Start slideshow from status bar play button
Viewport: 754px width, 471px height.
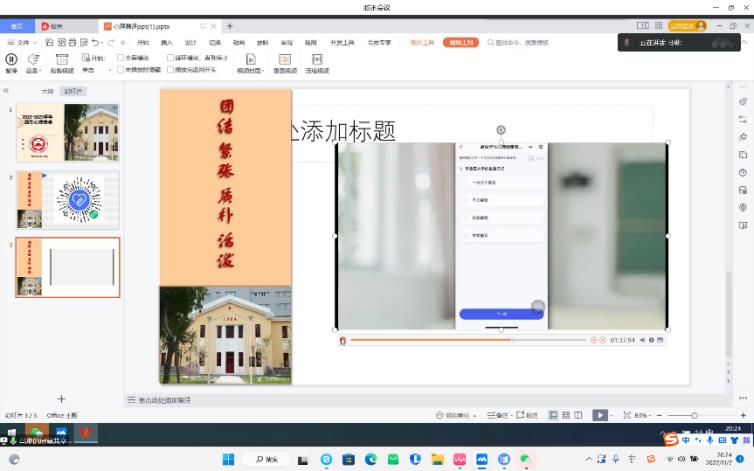click(599, 415)
